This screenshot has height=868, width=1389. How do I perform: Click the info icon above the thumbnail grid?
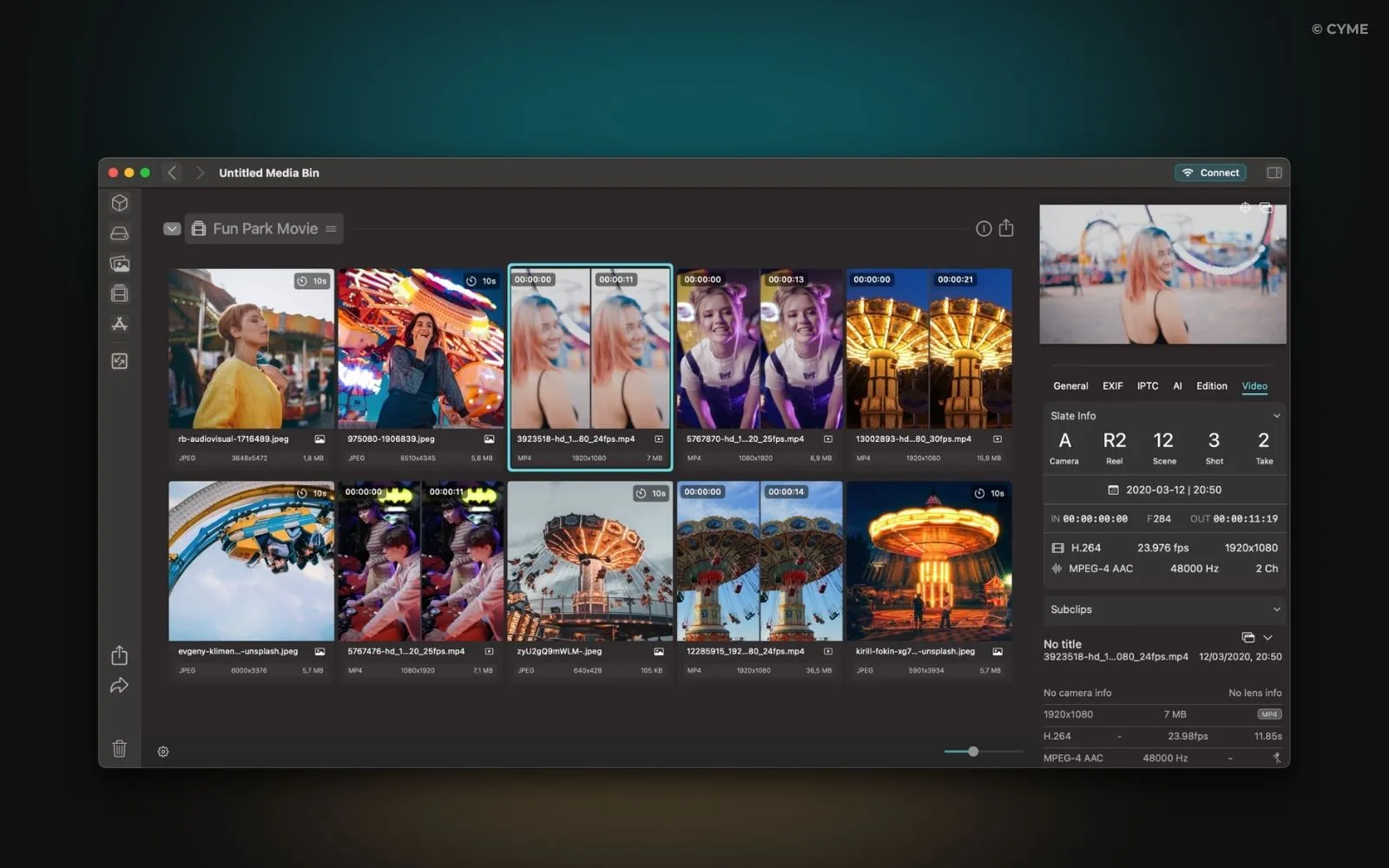tap(984, 228)
